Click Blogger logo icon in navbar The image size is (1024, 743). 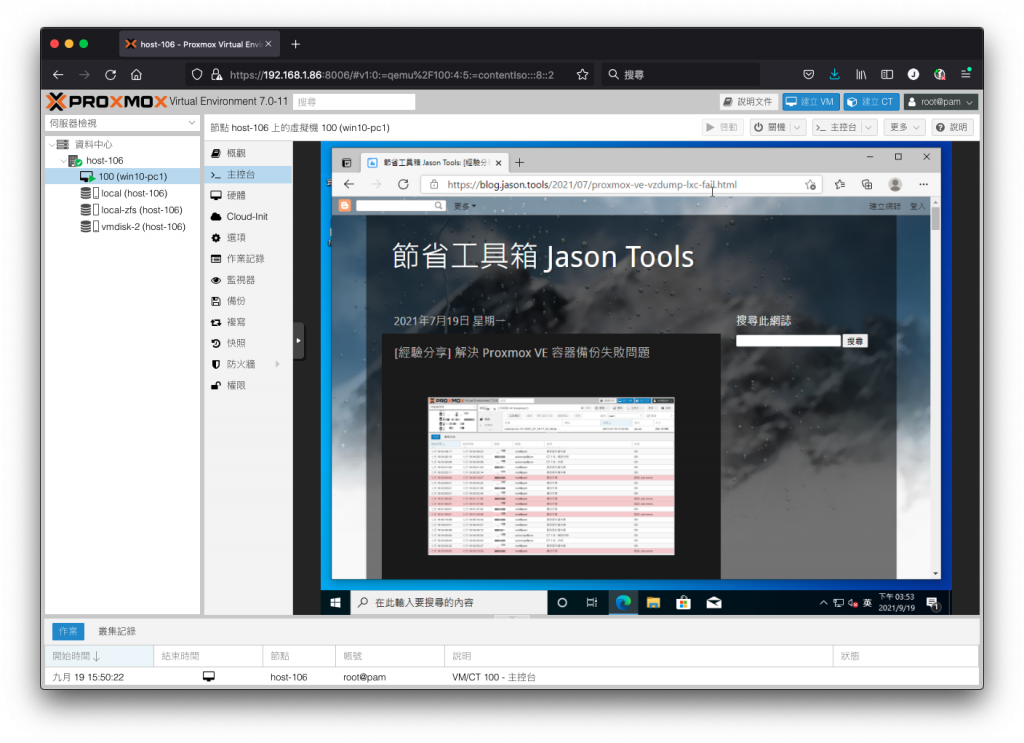[345, 206]
